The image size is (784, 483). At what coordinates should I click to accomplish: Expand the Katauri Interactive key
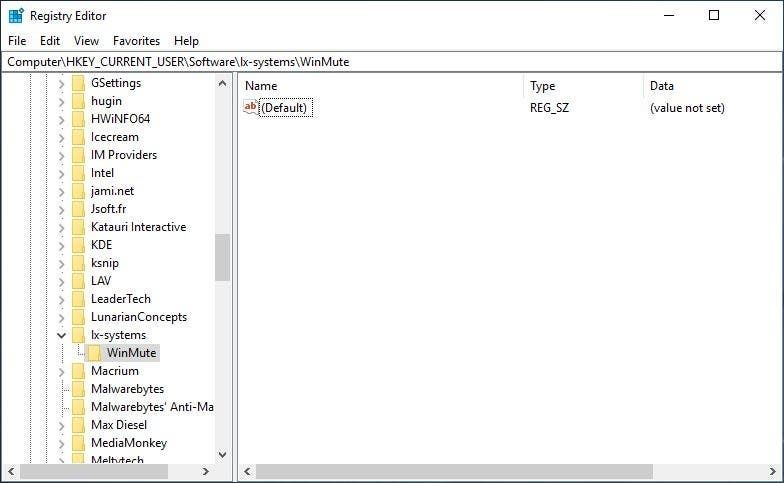point(62,228)
